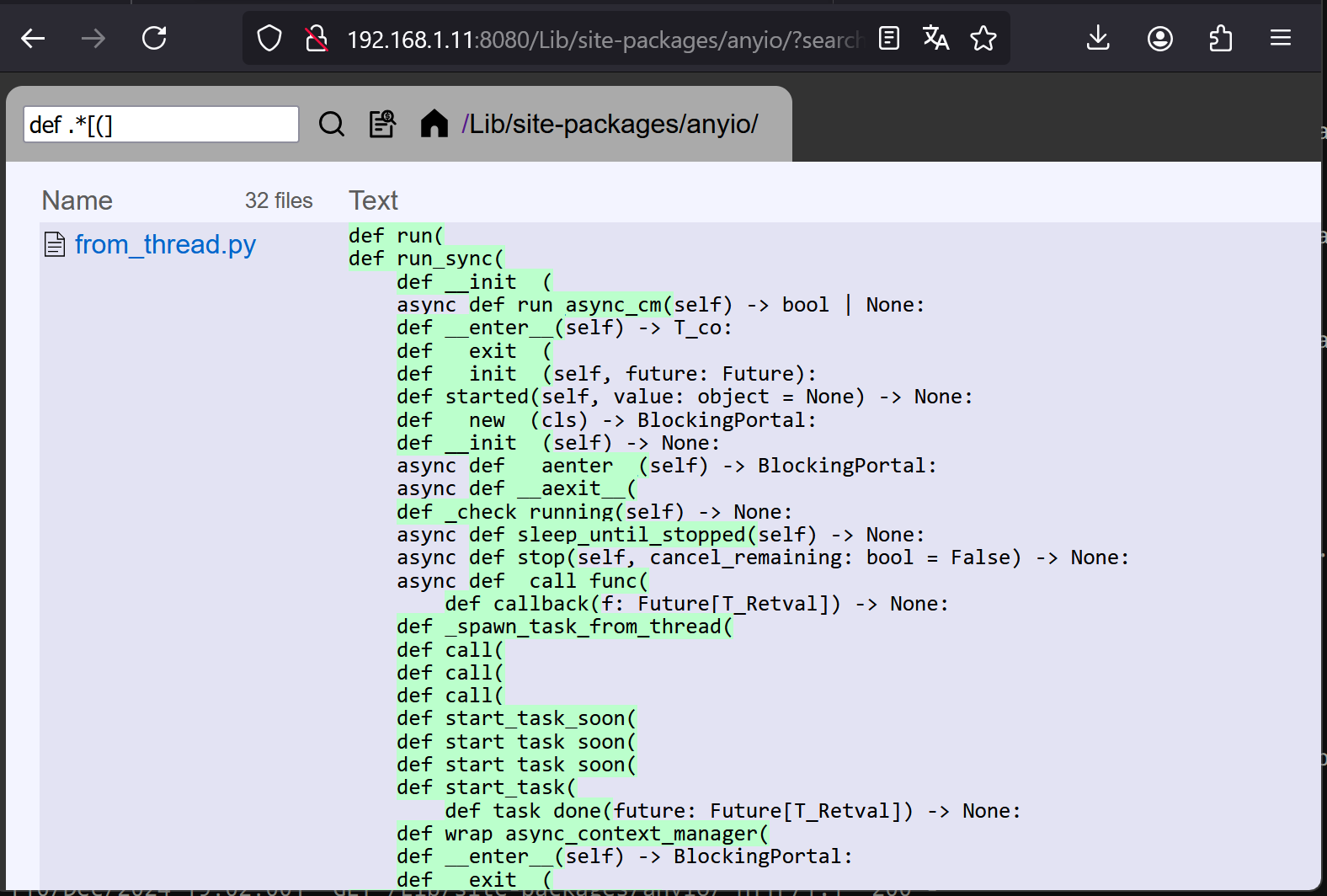Click the 'Name' column header
Viewport: 1327px width, 896px height.
point(77,200)
